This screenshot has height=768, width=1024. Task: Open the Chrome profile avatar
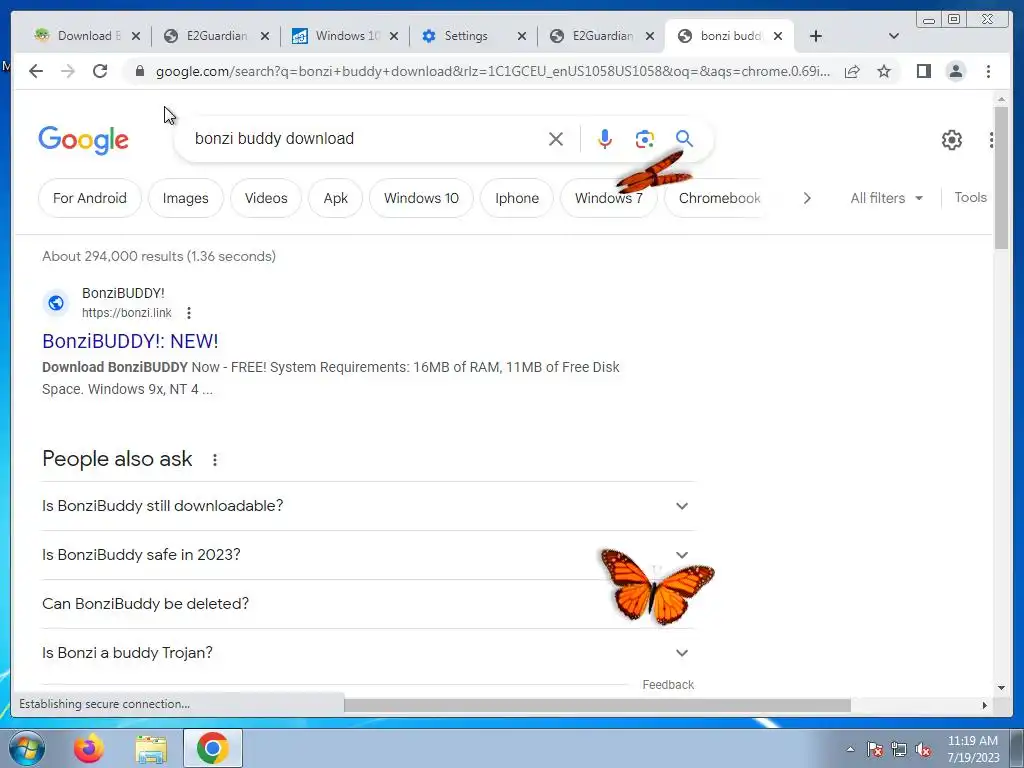pyautogui.click(x=955, y=71)
